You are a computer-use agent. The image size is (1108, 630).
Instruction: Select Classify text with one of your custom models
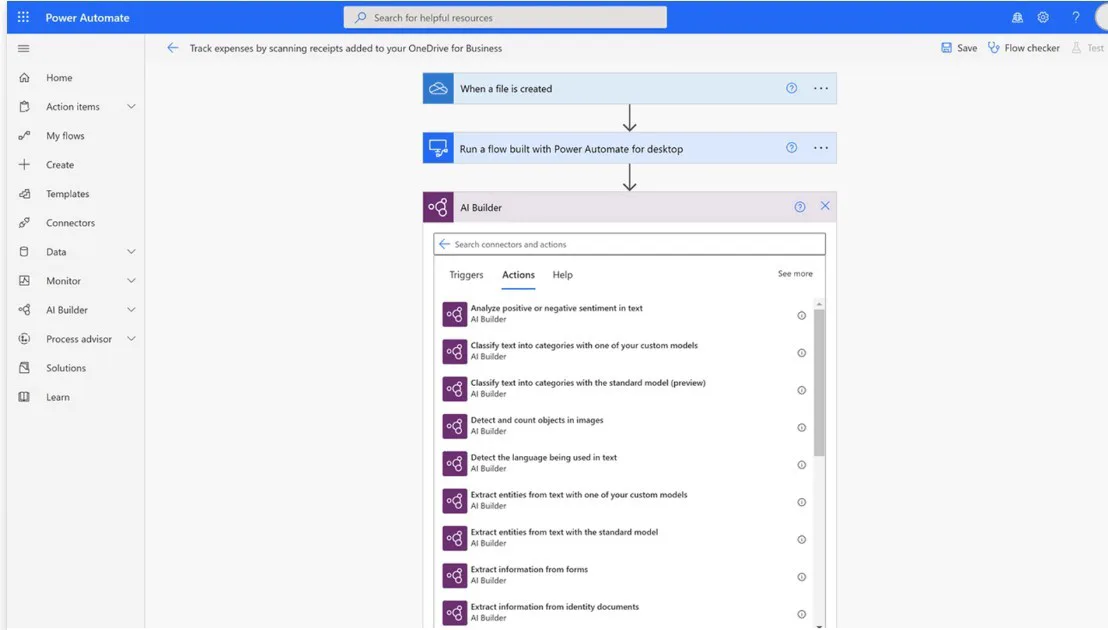tap(625, 351)
